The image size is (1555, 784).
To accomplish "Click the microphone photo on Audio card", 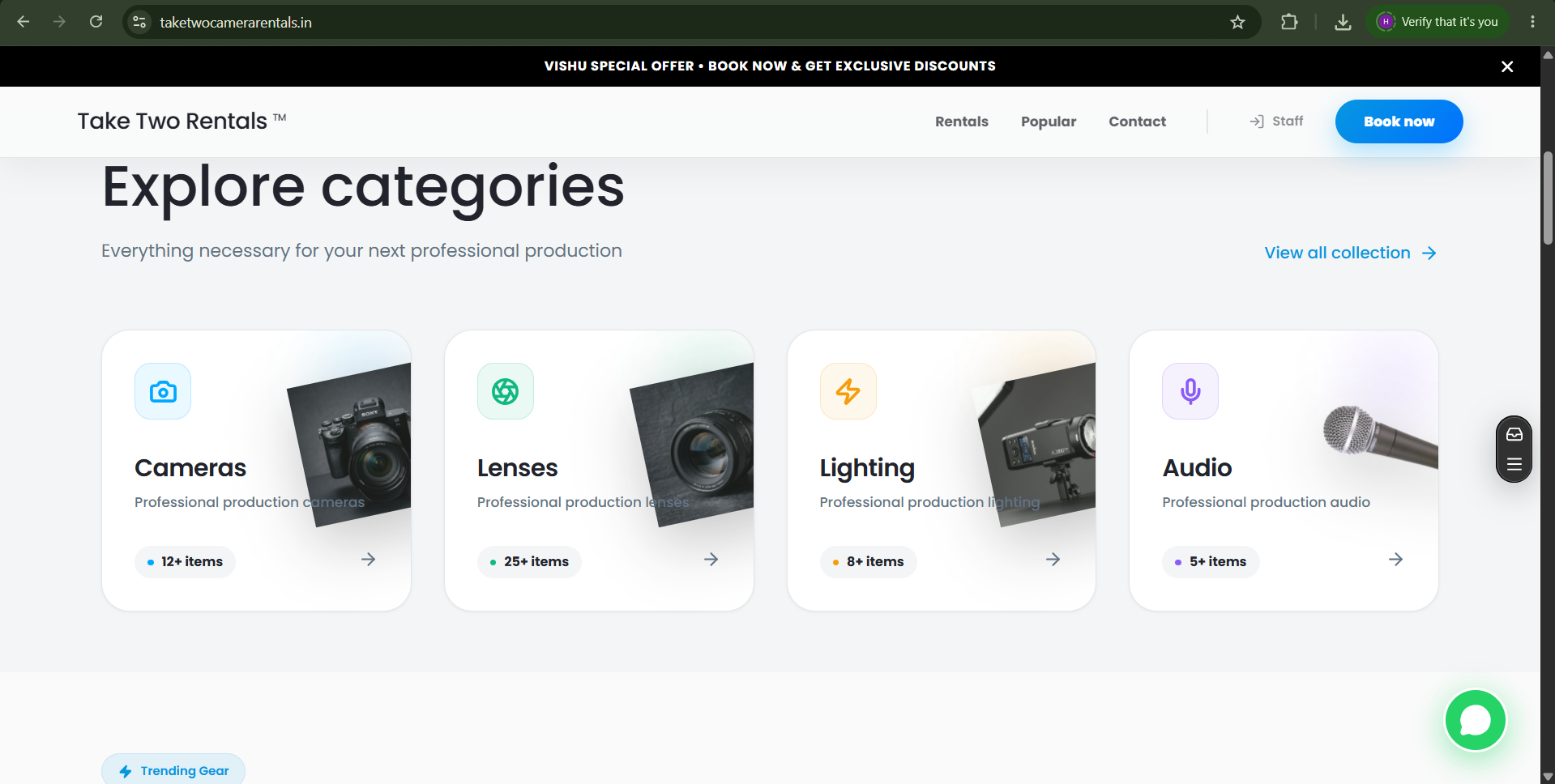I will point(1380,437).
